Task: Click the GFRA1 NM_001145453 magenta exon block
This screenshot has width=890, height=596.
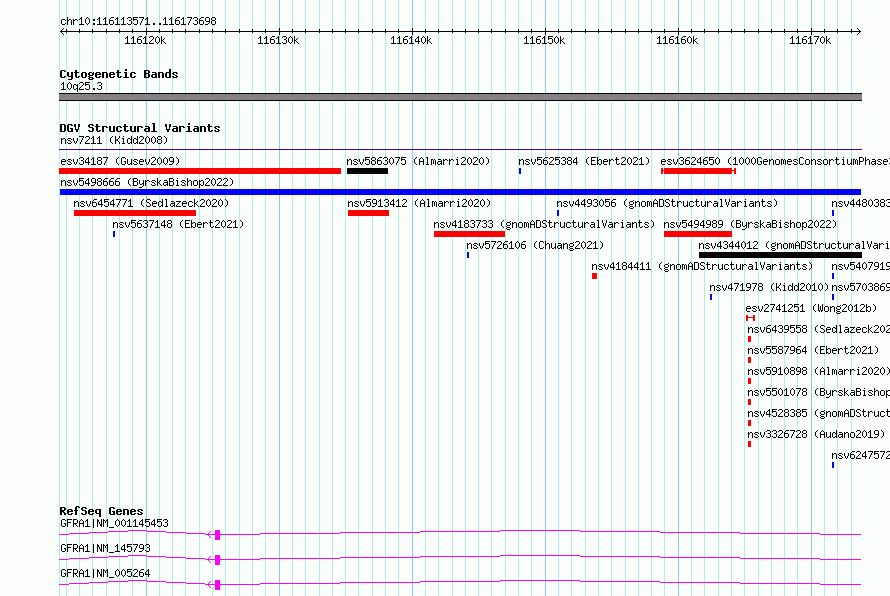Action: 217,535
